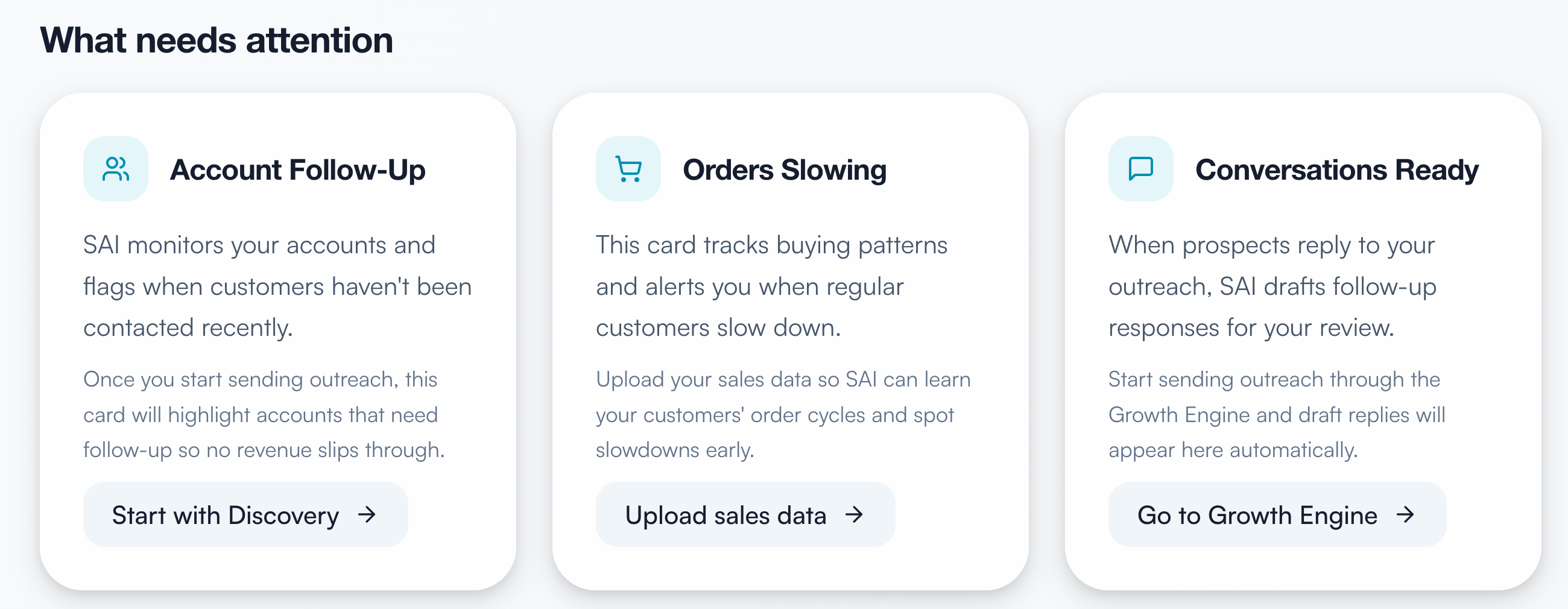The image size is (1568, 609).
Task: Click the Conversations Ready card title
Action: click(x=1336, y=171)
